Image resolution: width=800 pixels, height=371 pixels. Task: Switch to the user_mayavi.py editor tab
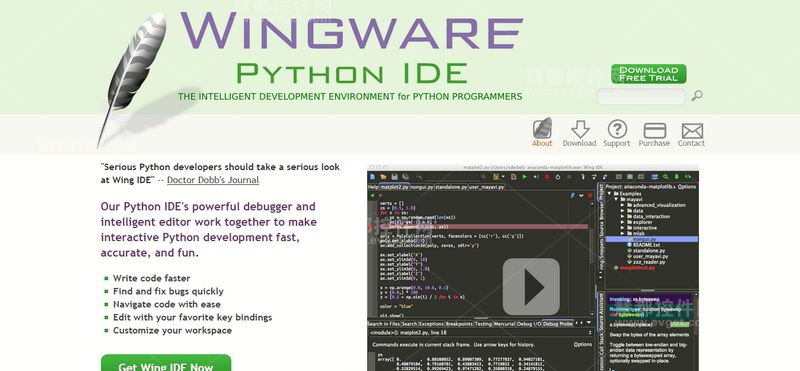point(487,187)
